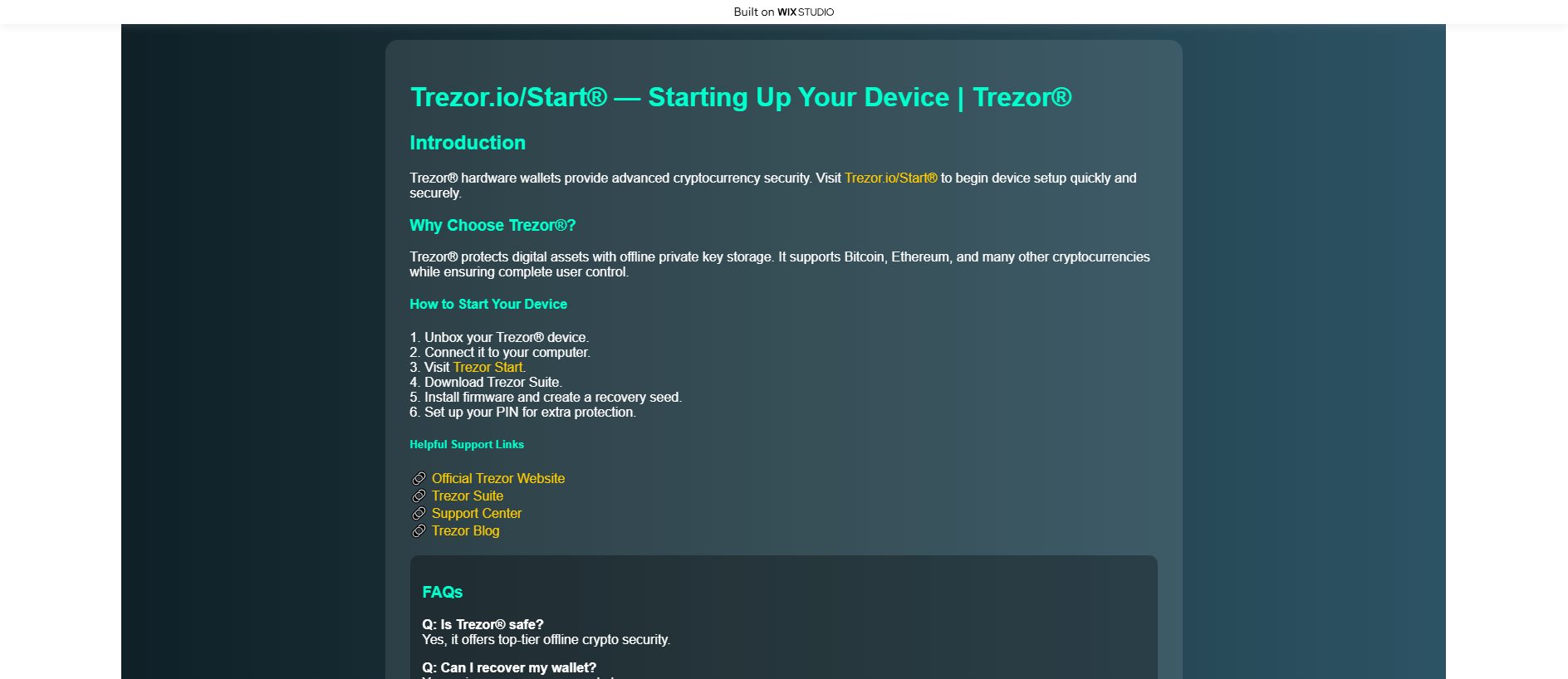This screenshot has width=1568, height=679.
Task: Click the How to Start Your Device heading
Action: tap(488, 304)
